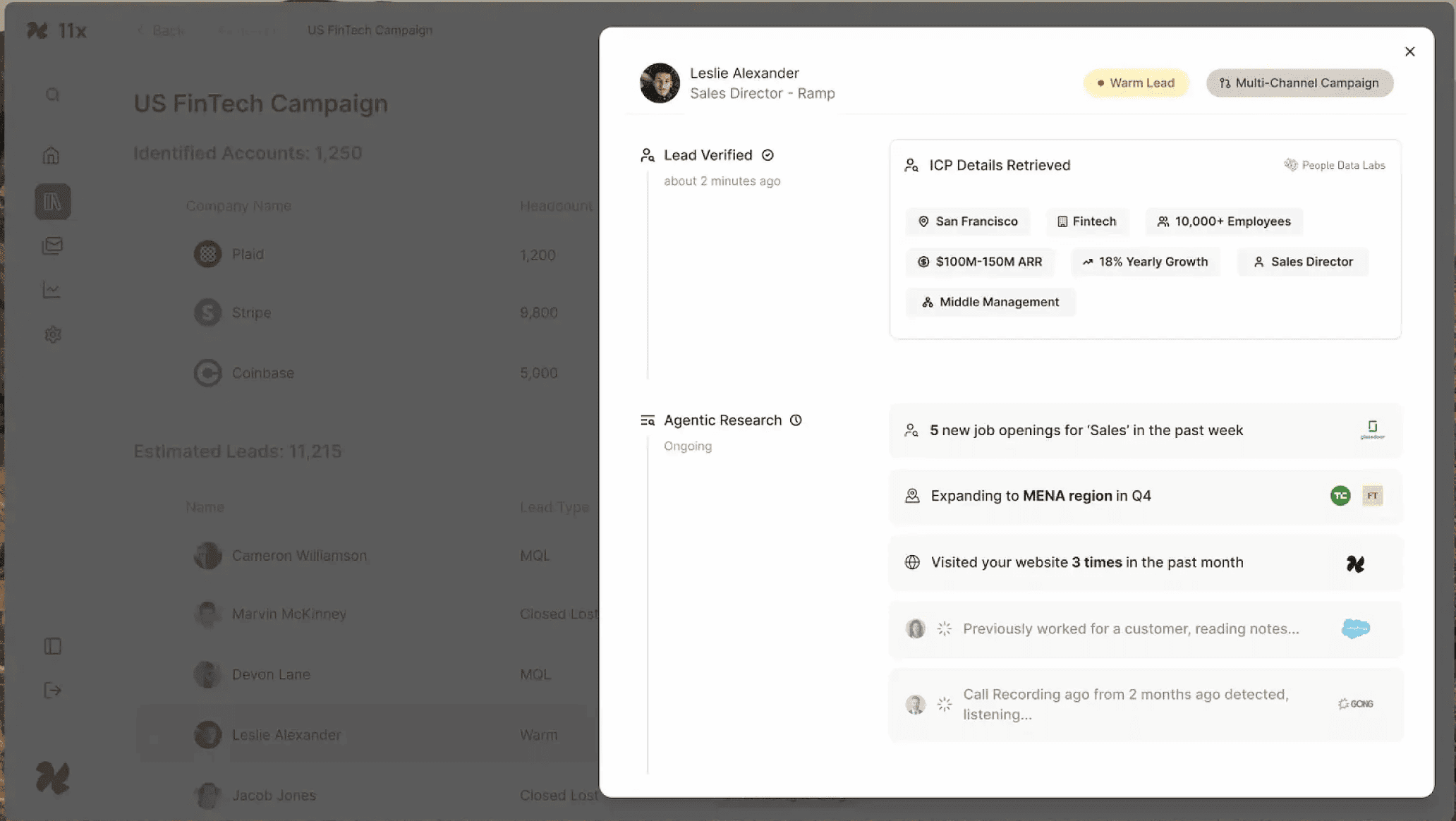Viewport: 1456px width, 821px height.
Task: Select the 10,000+ Employees chip
Action: pyautogui.click(x=1224, y=221)
